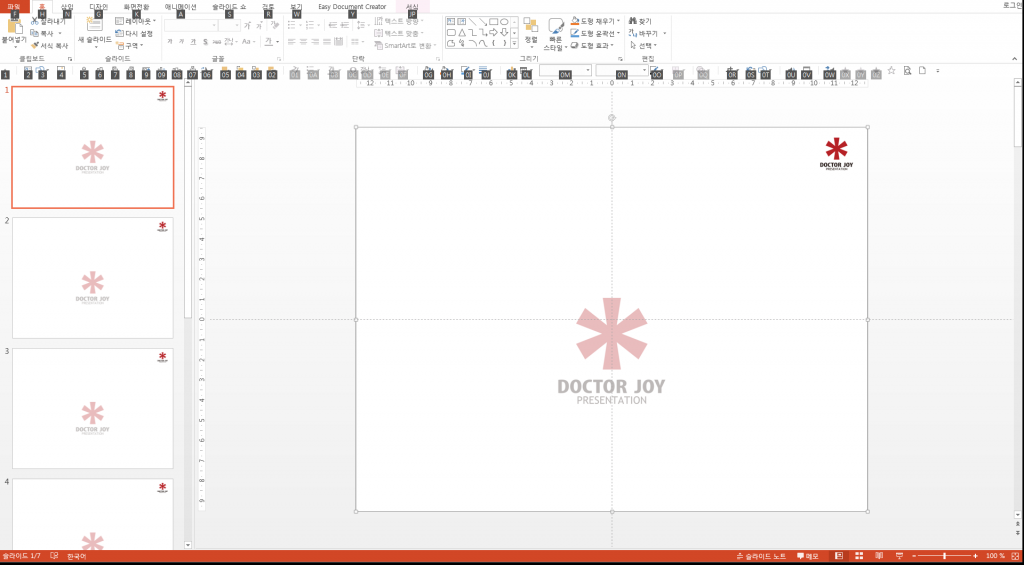Image resolution: width=1024 pixels, height=565 pixels.
Task: Open Comments (메모) in status bar
Action: tap(808, 556)
